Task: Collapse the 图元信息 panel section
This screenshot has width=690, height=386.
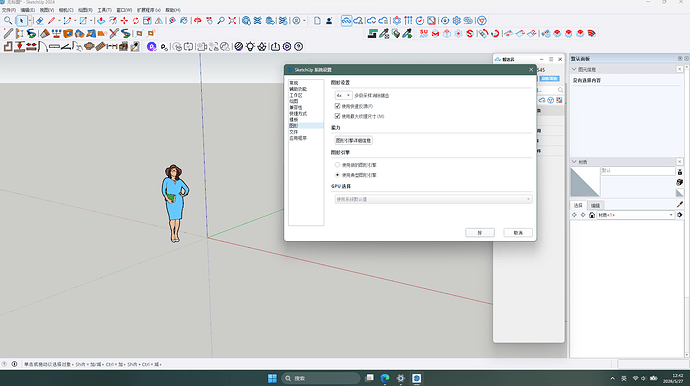Action: 574,70
